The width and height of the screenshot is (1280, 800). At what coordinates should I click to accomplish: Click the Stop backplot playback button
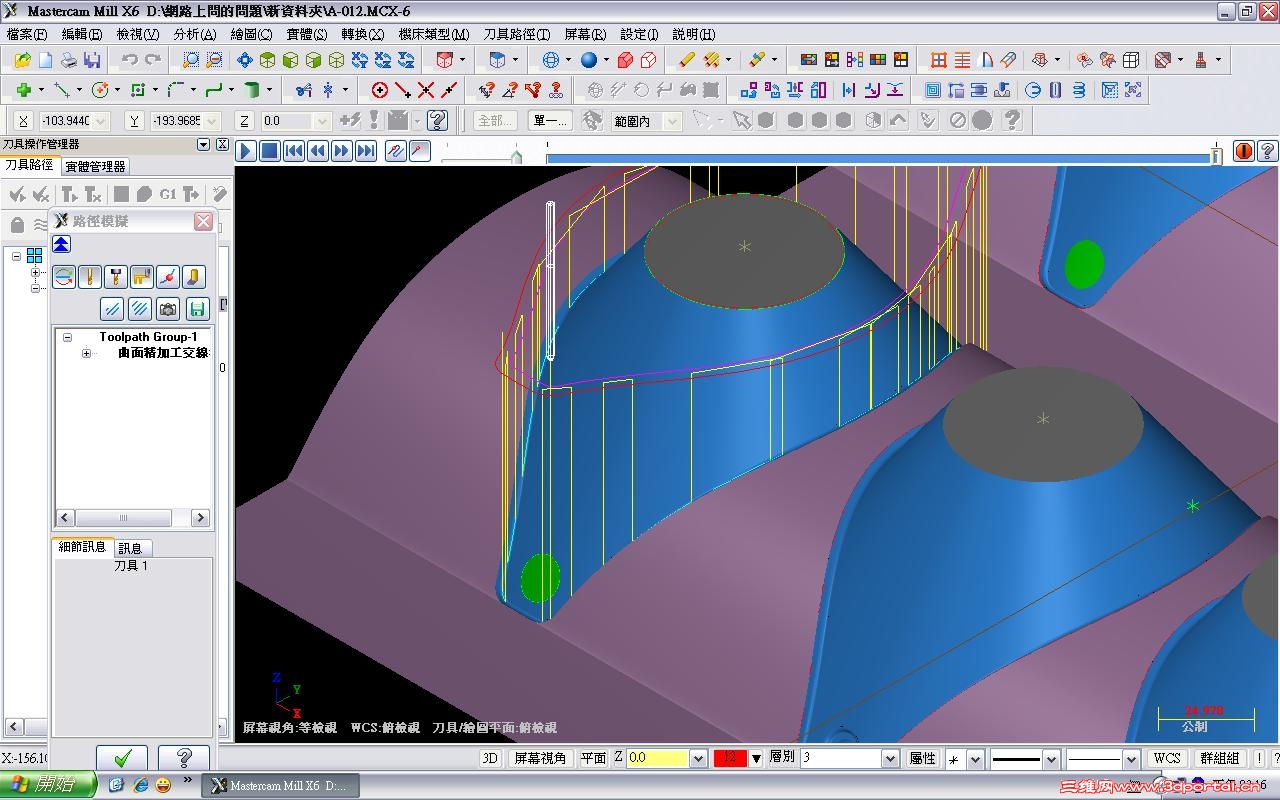[270, 151]
